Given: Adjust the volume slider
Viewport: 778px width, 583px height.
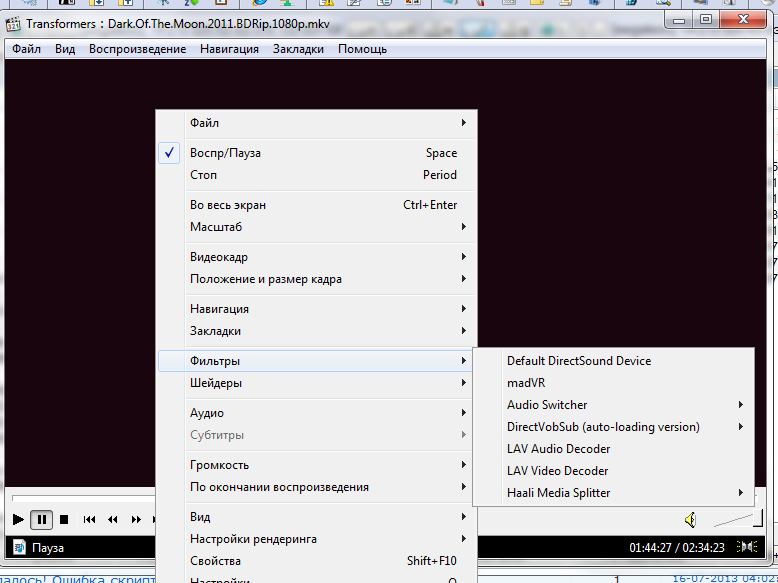Looking at the screenshot, I should click(x=738, y=519).
